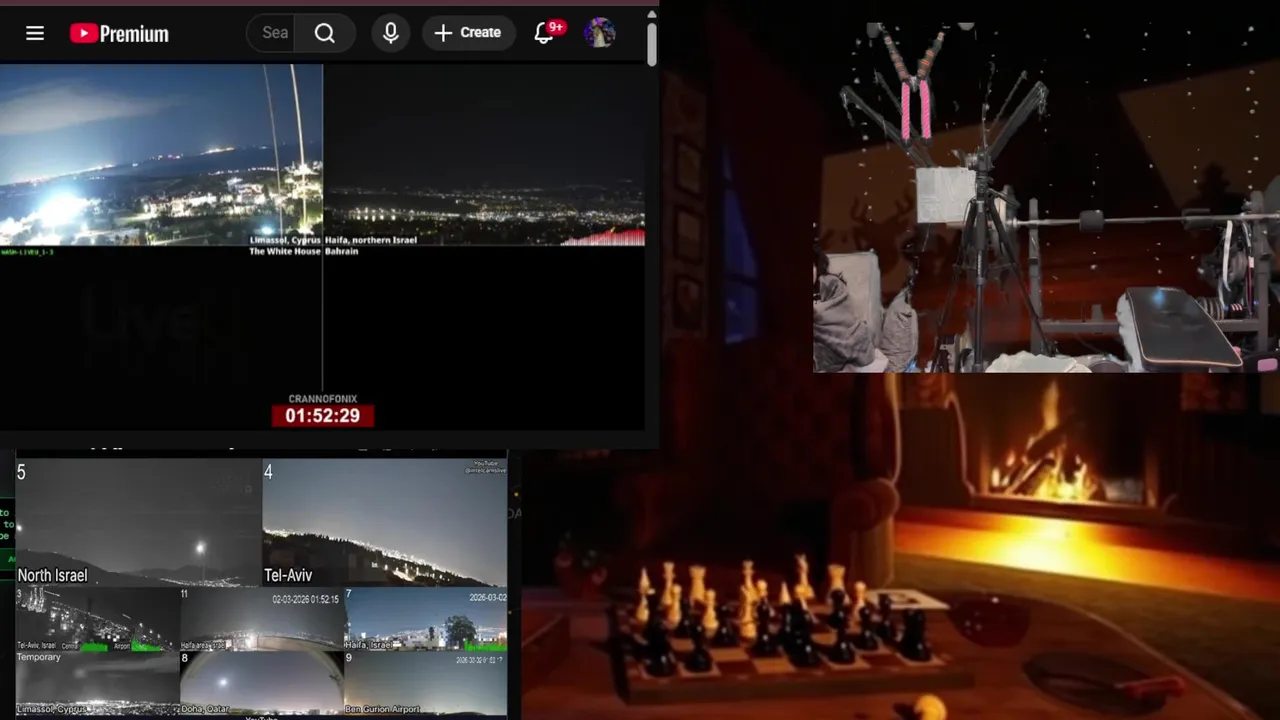Select the Doha, Qatar camera 8 tile
Screen dimensions: 1280x720
pos(261,684)
